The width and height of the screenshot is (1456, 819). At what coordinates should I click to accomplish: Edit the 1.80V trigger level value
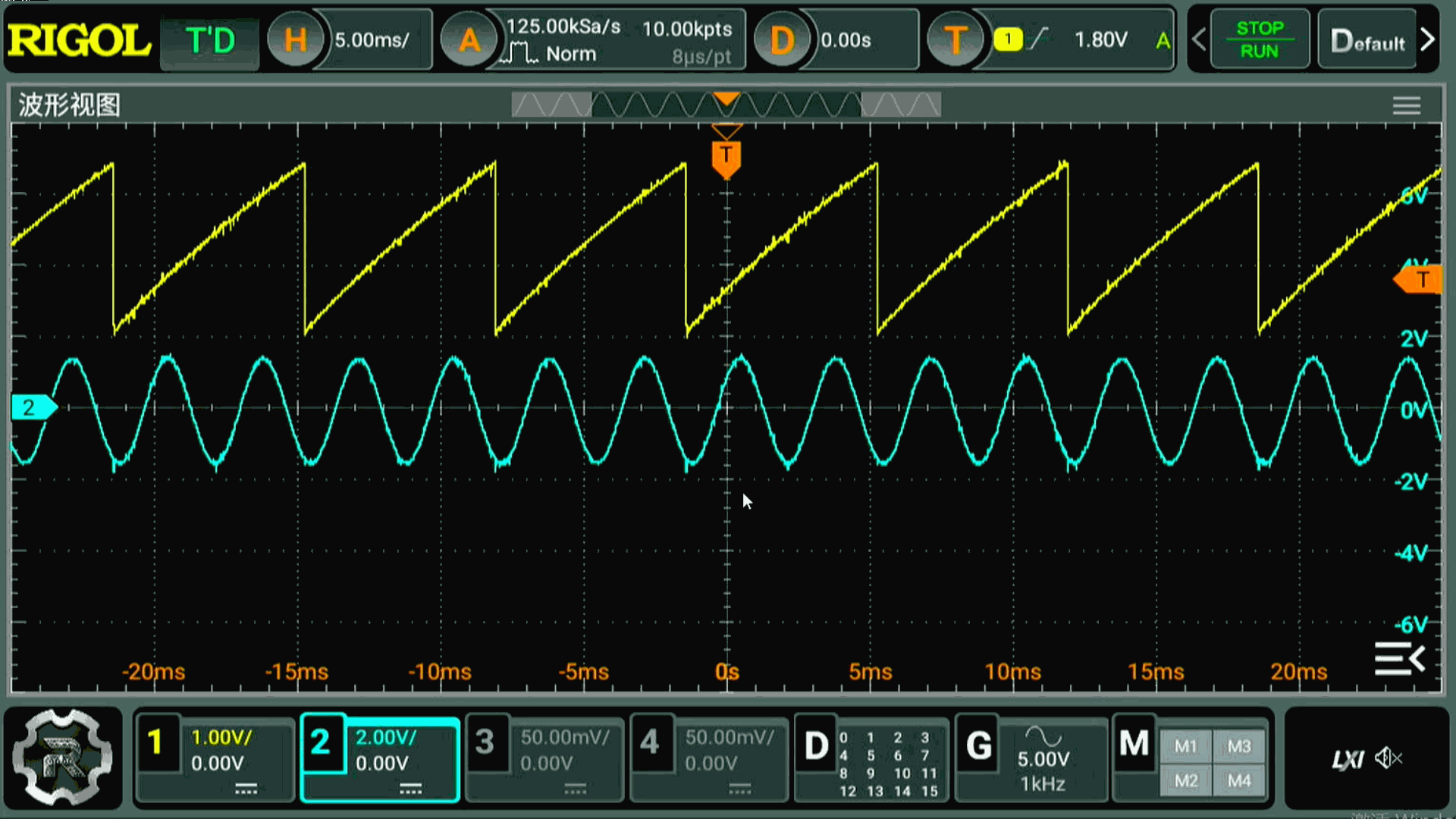tap(1100, 40)
